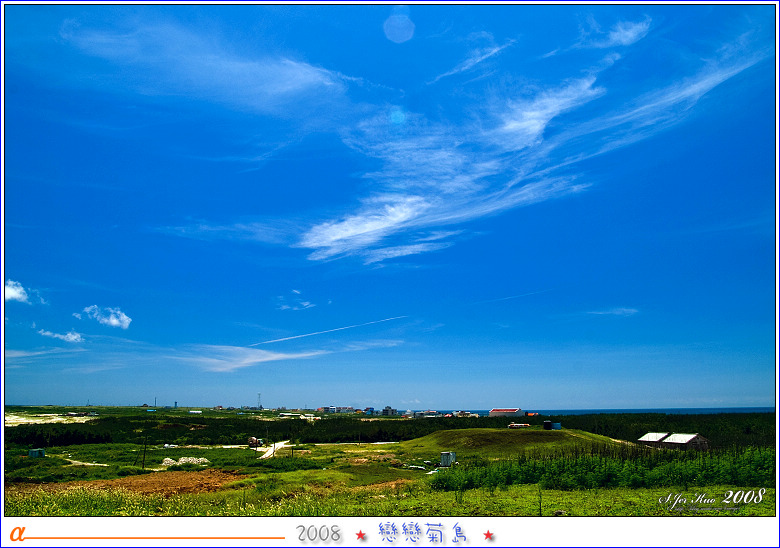Click the thin cloud streak at upper left
Image resolution: width=780 pixels, height=548 pixels.
(200, 62)
